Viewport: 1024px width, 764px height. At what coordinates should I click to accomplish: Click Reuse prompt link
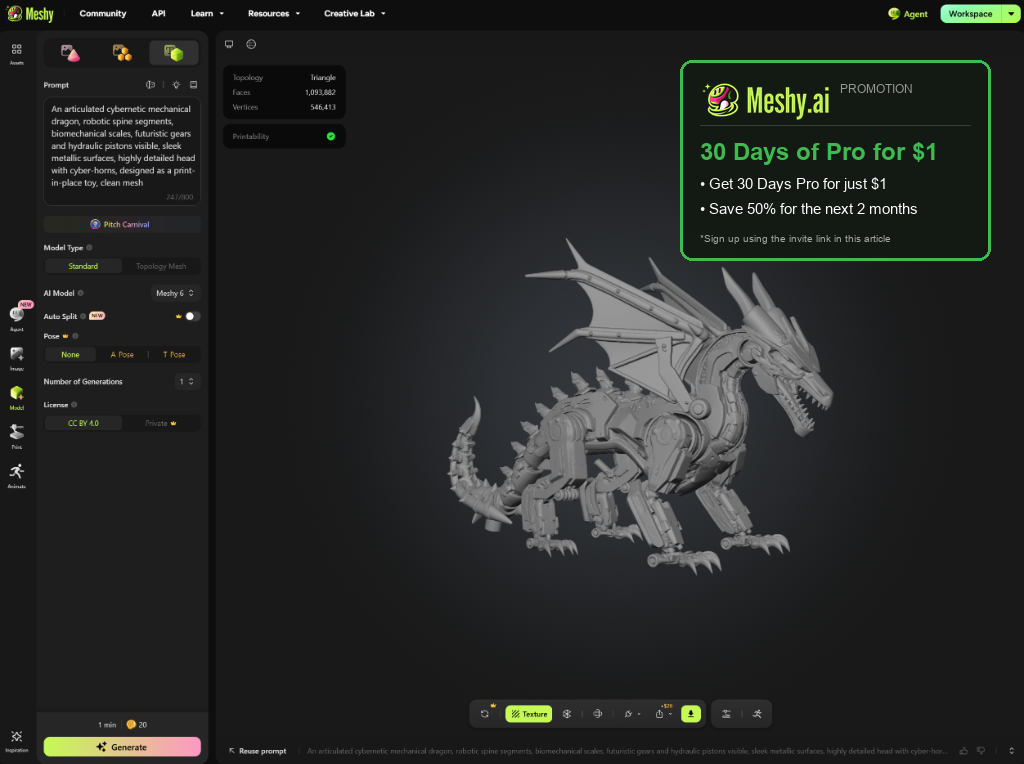[257, 751]
